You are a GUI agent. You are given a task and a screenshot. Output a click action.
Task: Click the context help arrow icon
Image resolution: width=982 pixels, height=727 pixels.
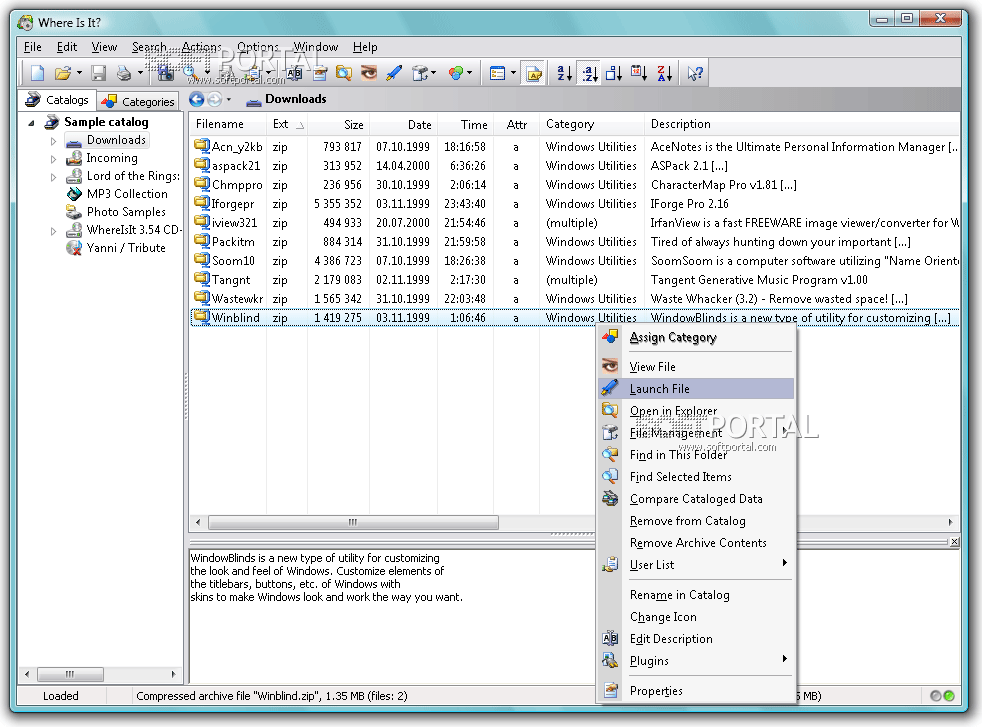pos(695,73)
